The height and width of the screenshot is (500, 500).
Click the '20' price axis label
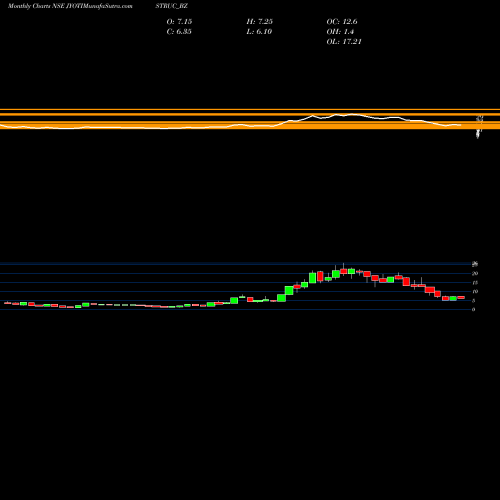475,274
